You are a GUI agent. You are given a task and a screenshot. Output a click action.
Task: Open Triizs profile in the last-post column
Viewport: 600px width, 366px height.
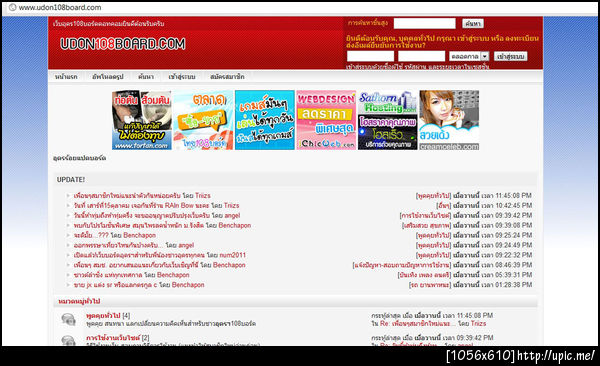478,324
